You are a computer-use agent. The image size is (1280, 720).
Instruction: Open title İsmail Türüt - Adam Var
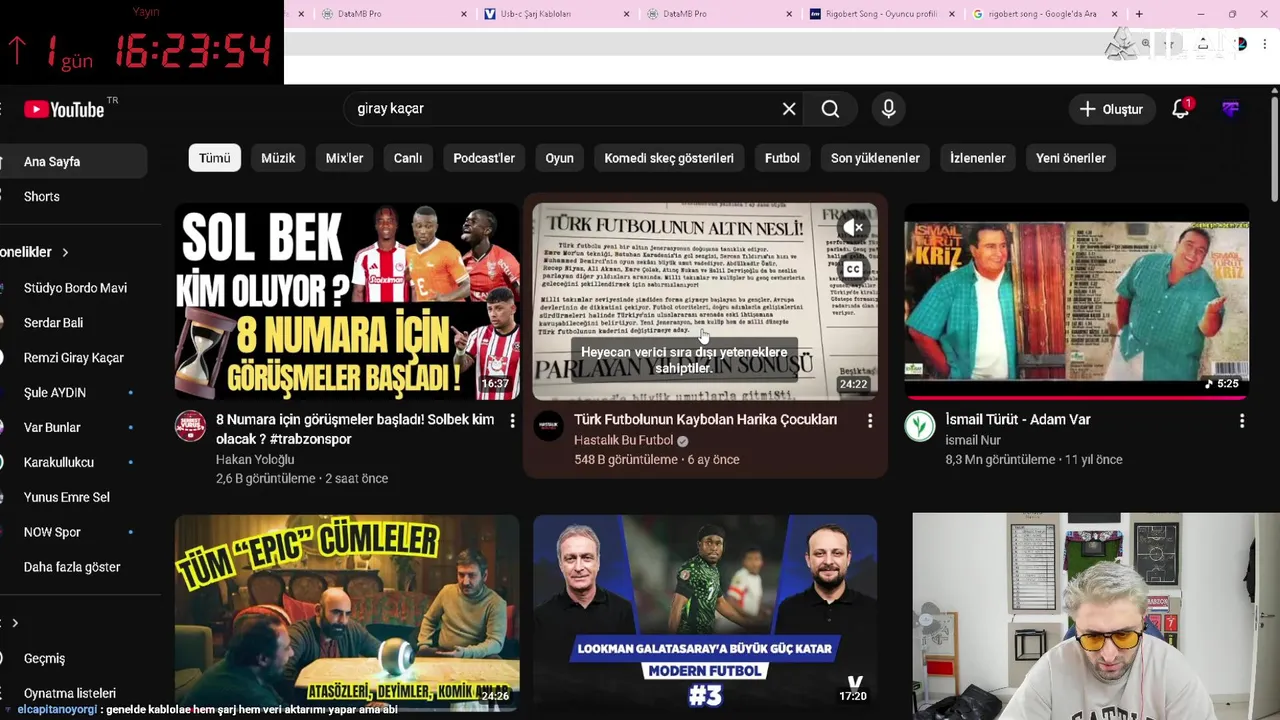(x=1018, y=420)
